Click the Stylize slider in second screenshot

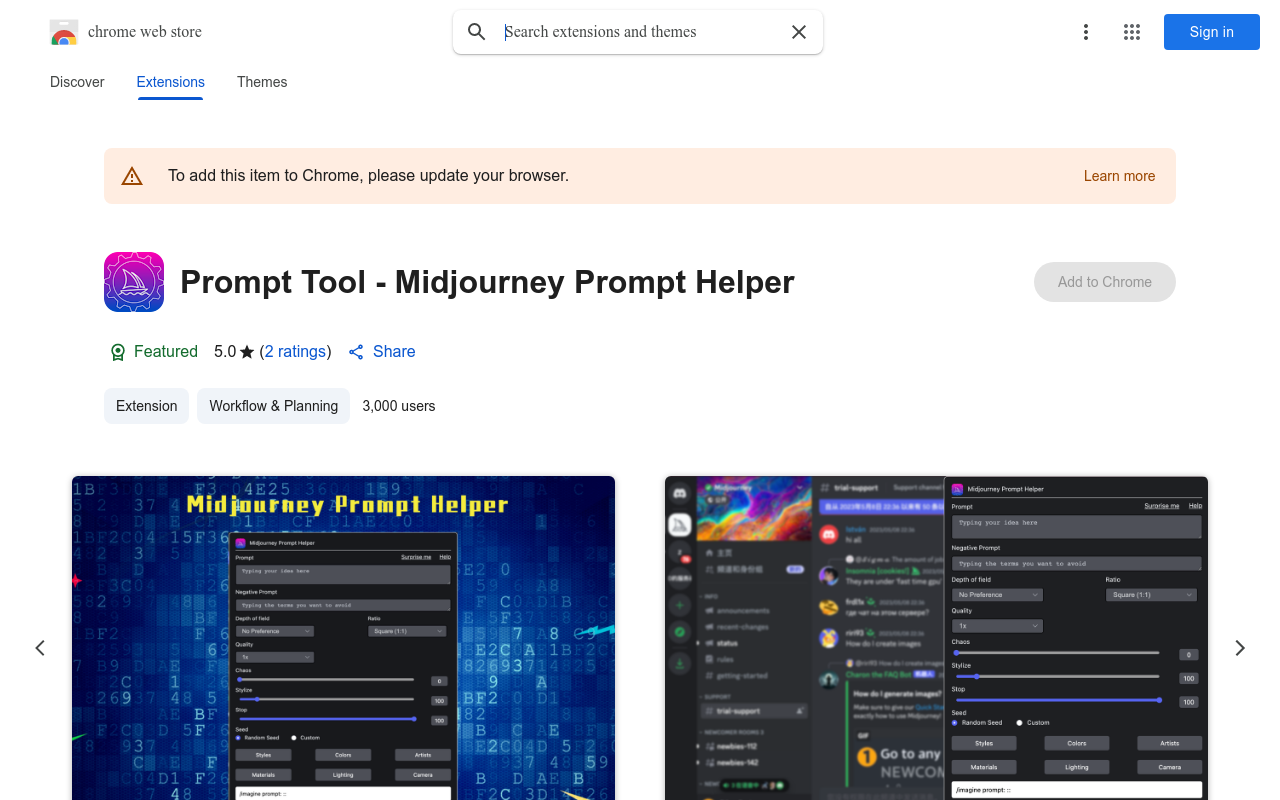[1056, 677]
